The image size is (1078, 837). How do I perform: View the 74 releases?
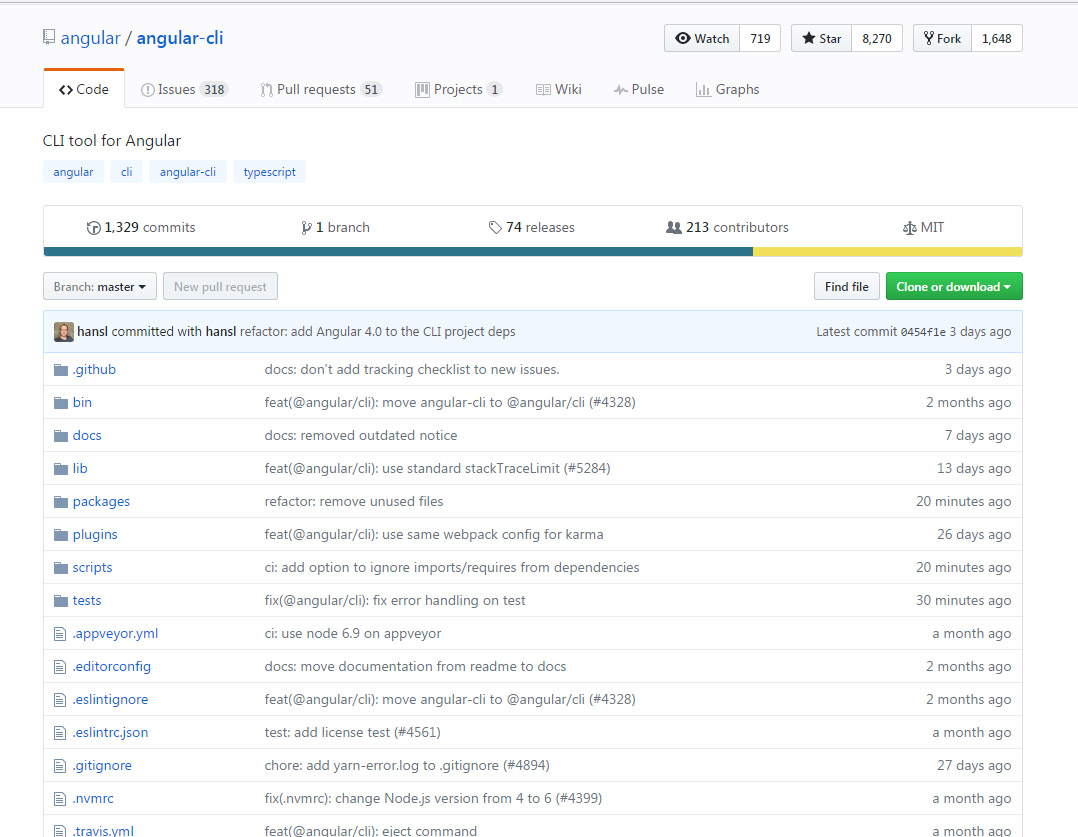click(x=531, y=228)
